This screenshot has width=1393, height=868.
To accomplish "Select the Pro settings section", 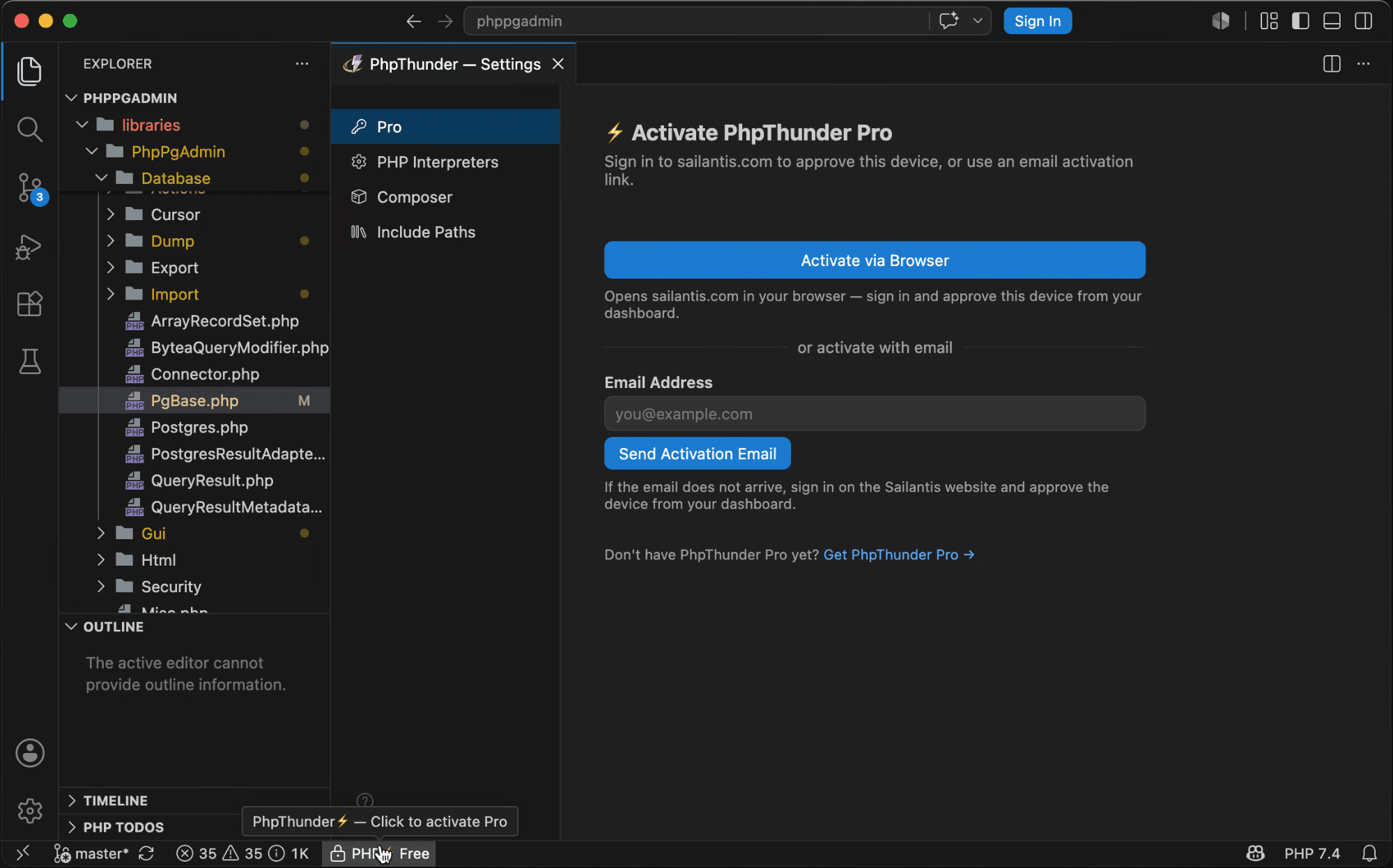I will [445, 126].
